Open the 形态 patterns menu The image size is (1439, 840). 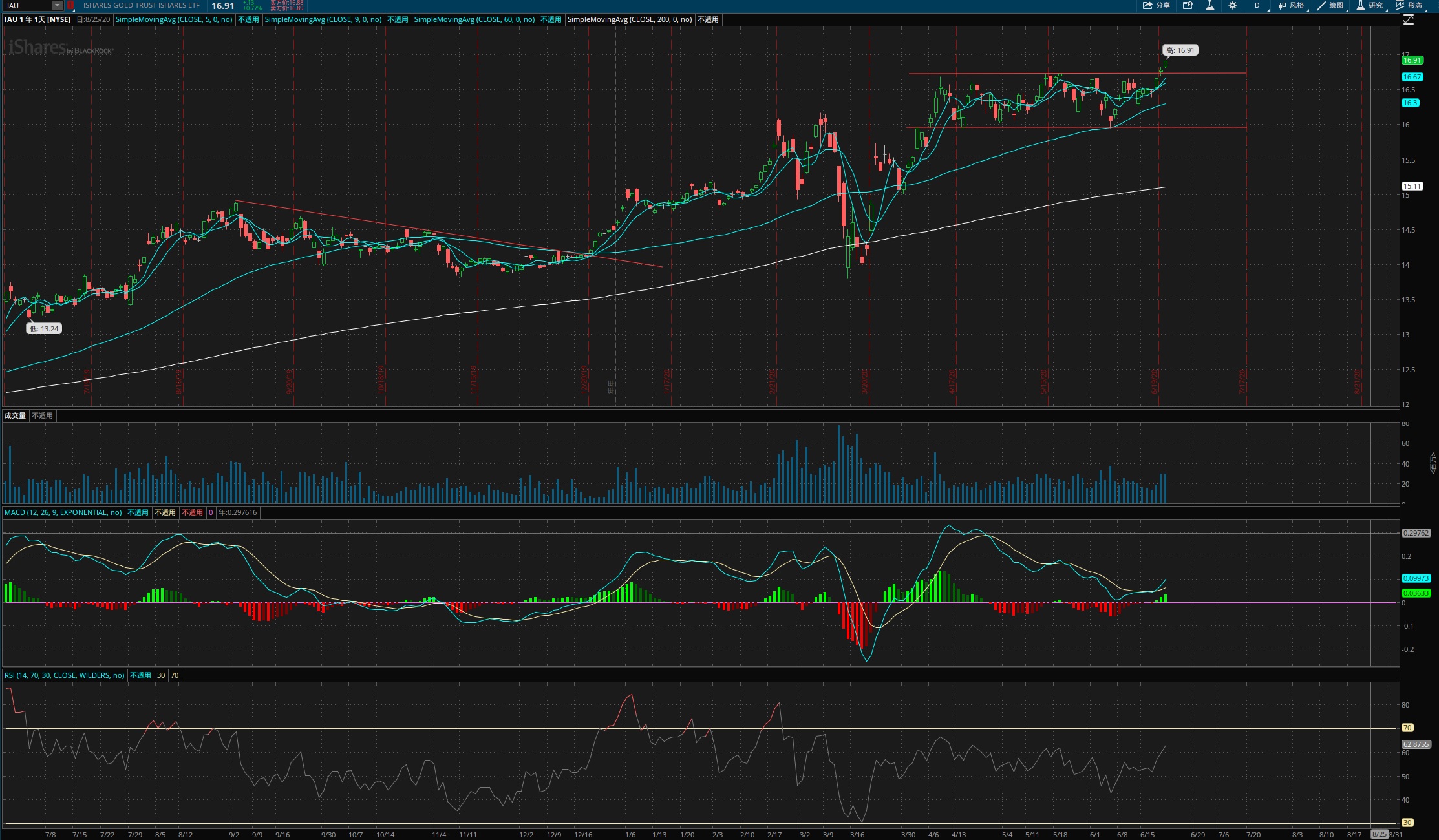tap(1409, 5)
